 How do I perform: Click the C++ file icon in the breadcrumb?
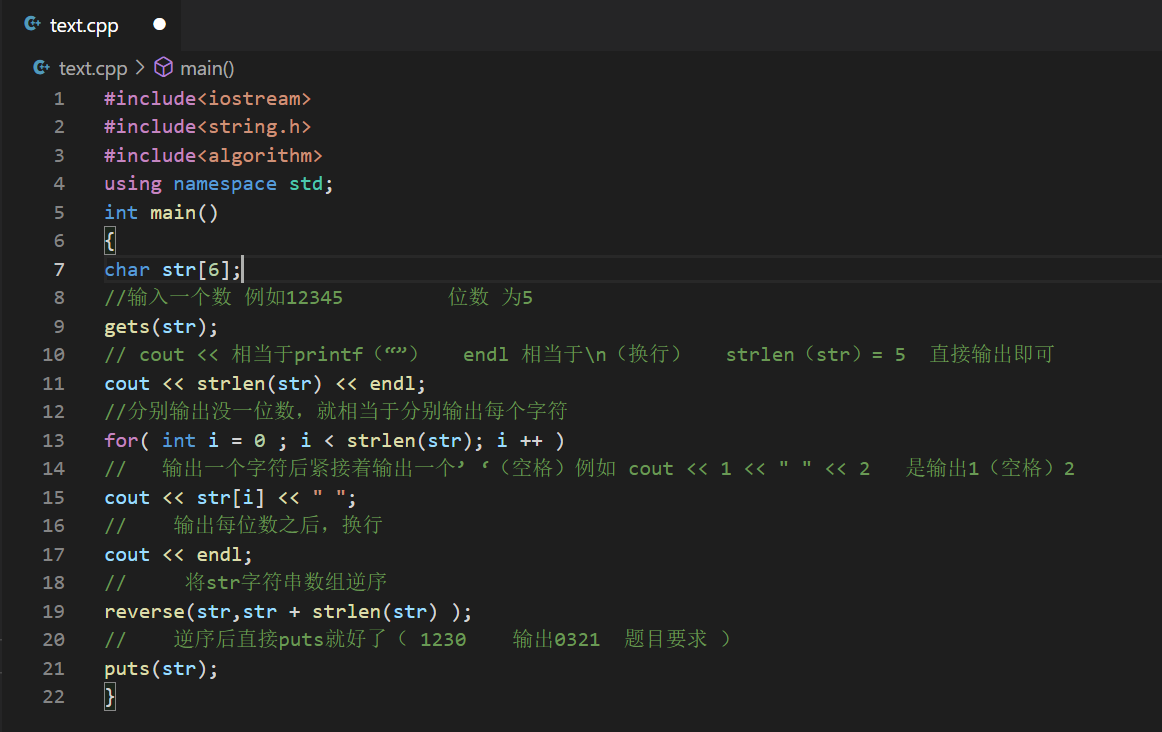point(41,68)
